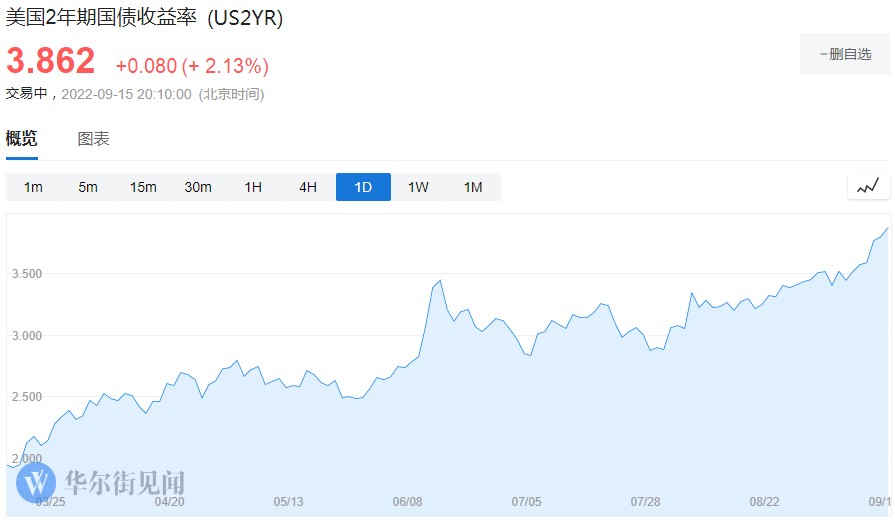Viewport: 895px width, 525px height.
Task: Show the 1M monthly interval
Action: point(473,187)
